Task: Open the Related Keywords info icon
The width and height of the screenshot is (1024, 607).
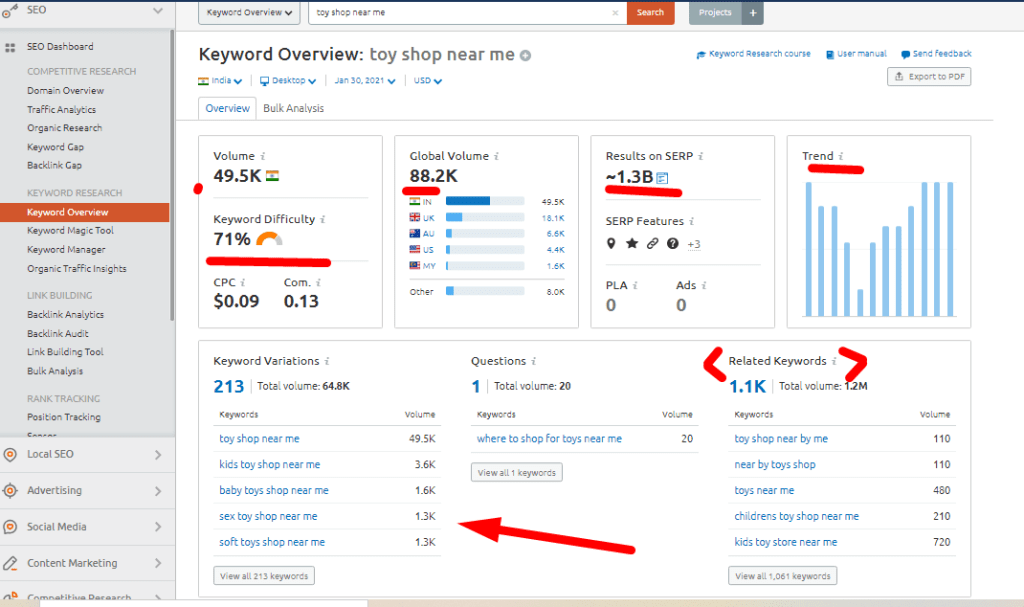Action: (834, 361)
